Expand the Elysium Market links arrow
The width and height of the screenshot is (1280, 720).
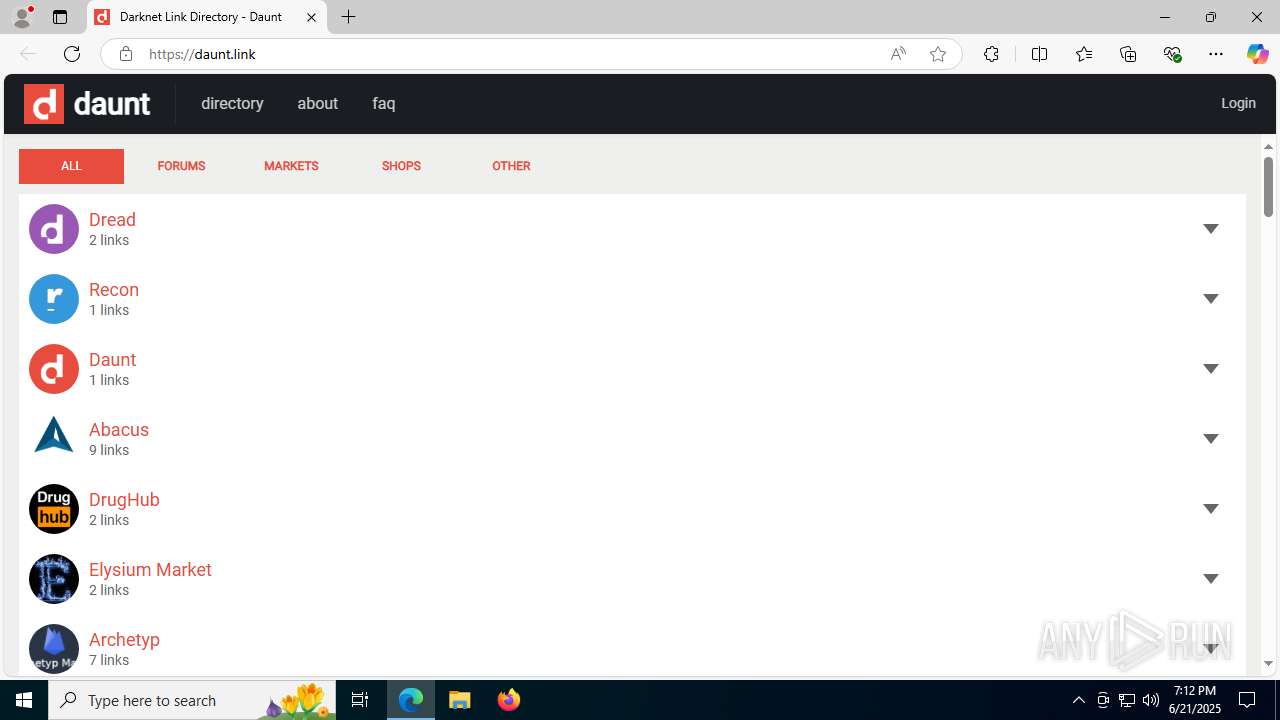pyautogui.click(x=1211, y=579)
